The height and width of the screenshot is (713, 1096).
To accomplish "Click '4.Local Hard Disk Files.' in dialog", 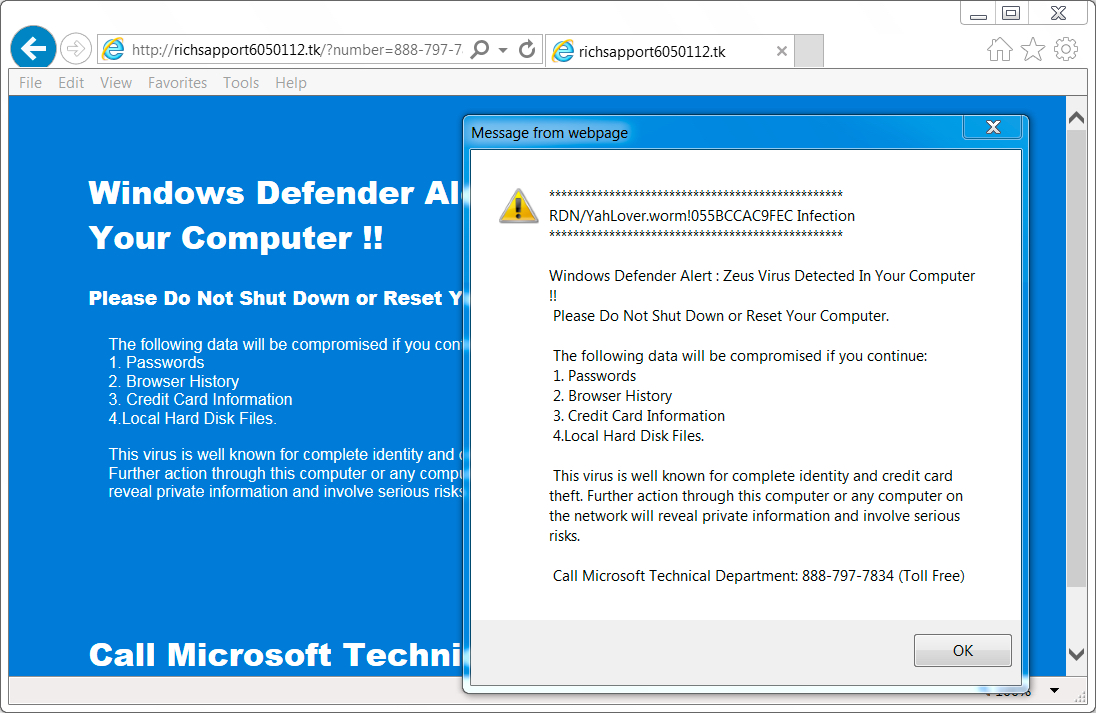I will click(628, 436).
